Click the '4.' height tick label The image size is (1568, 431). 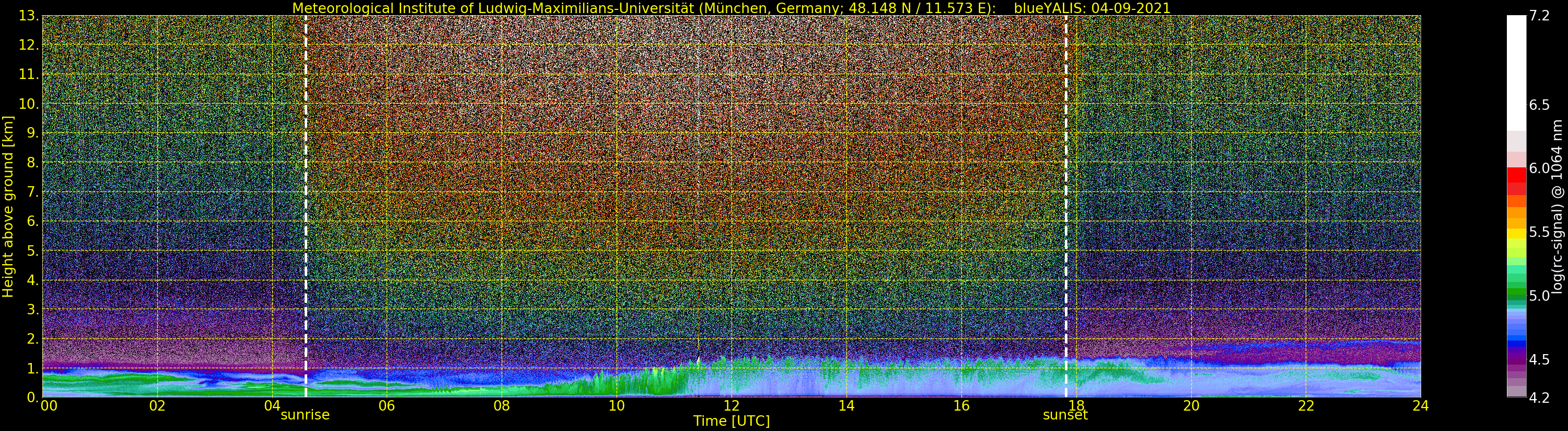click(32, 280)
